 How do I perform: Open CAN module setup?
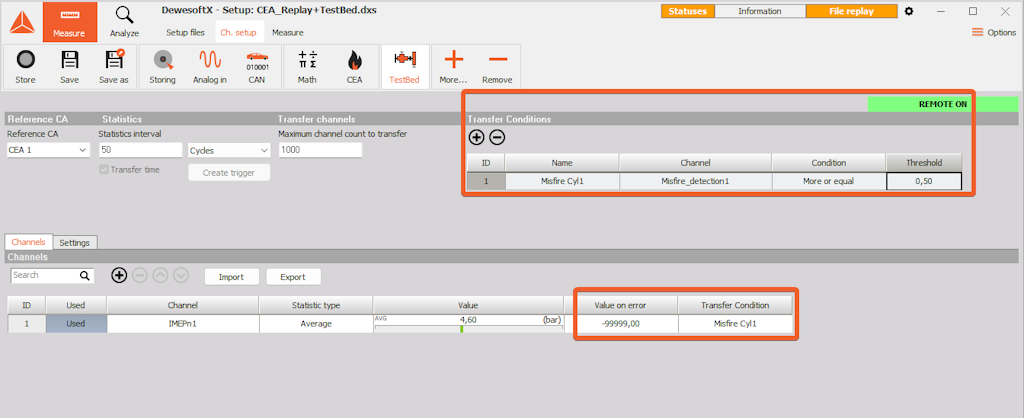pyautogui.click(x=257, y=67)
